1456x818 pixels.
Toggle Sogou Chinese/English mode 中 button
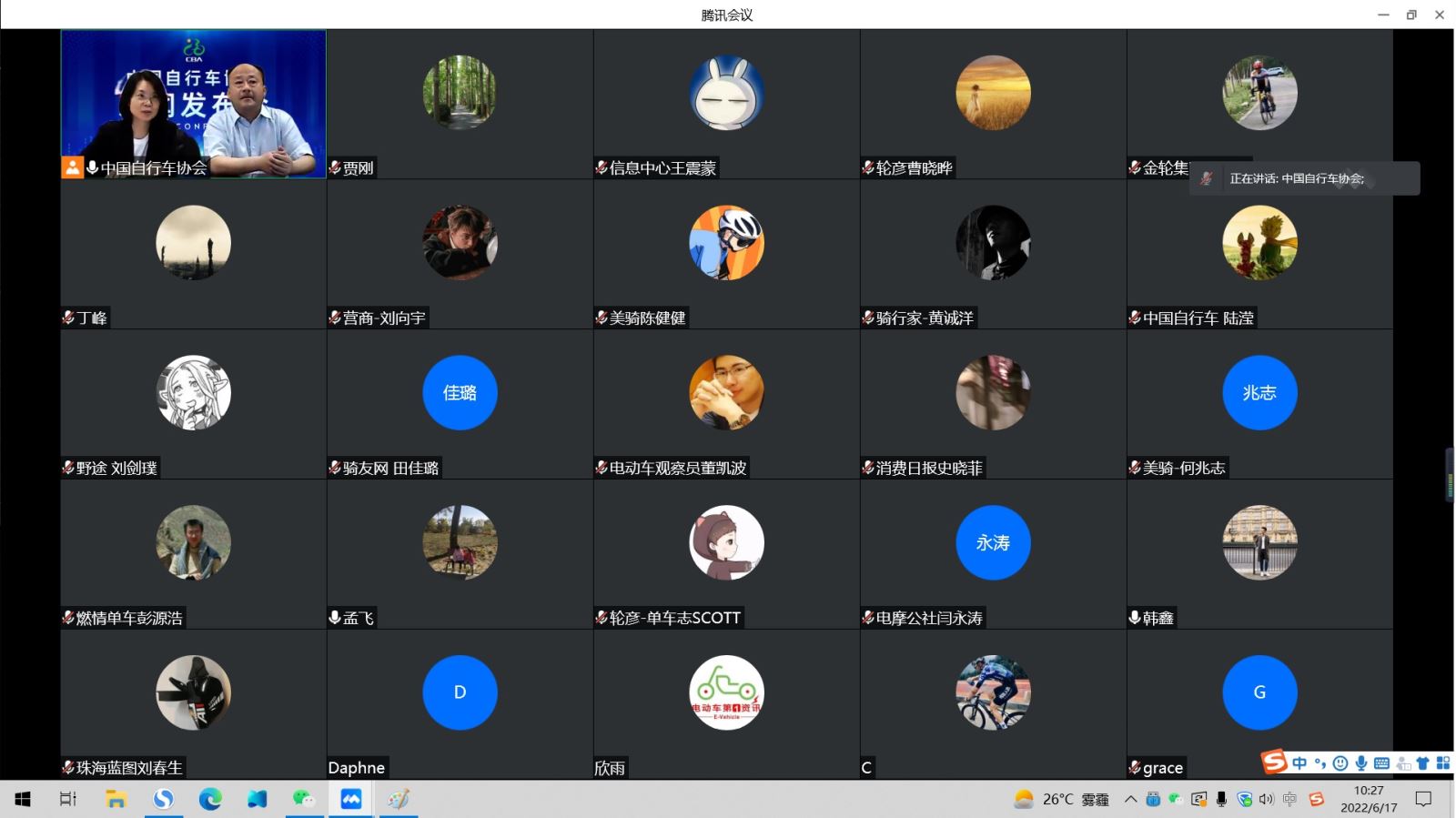[1299, 763]
